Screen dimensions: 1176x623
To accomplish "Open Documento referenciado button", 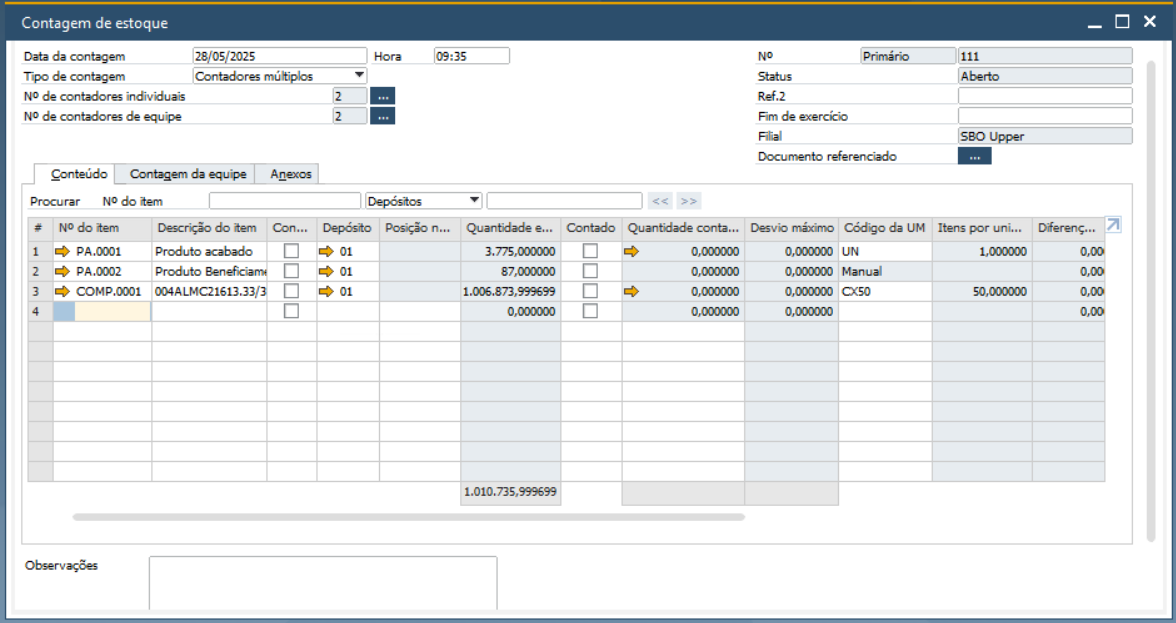I will pyautogui.click(x=974, y=156).
